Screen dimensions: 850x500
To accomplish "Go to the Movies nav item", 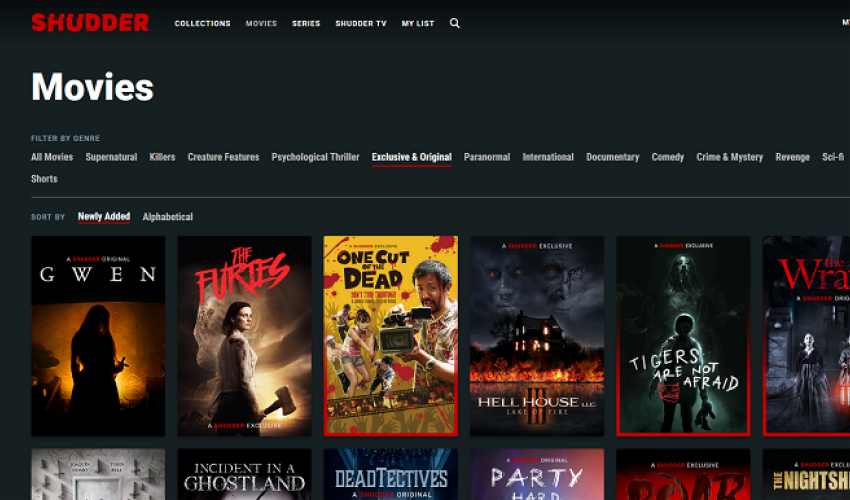I will point(261,23).
